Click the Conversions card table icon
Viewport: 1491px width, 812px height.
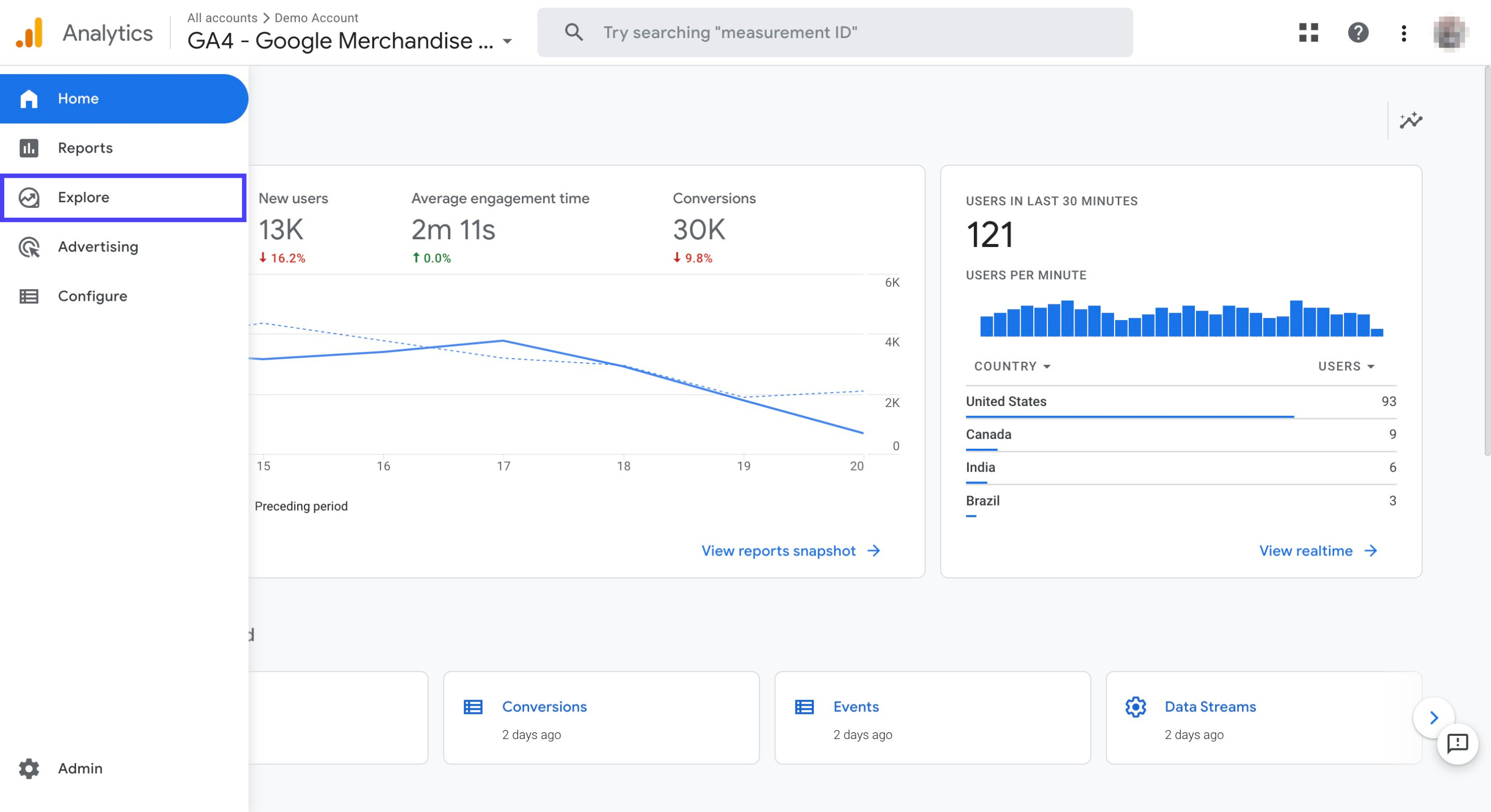(x=473, y=707)
